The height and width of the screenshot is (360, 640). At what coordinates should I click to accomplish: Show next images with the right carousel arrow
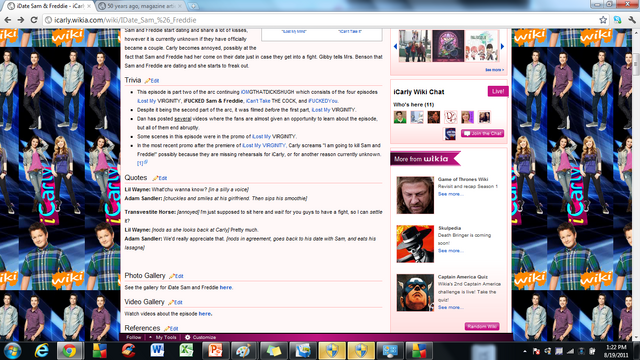click(x=502, y=46)
